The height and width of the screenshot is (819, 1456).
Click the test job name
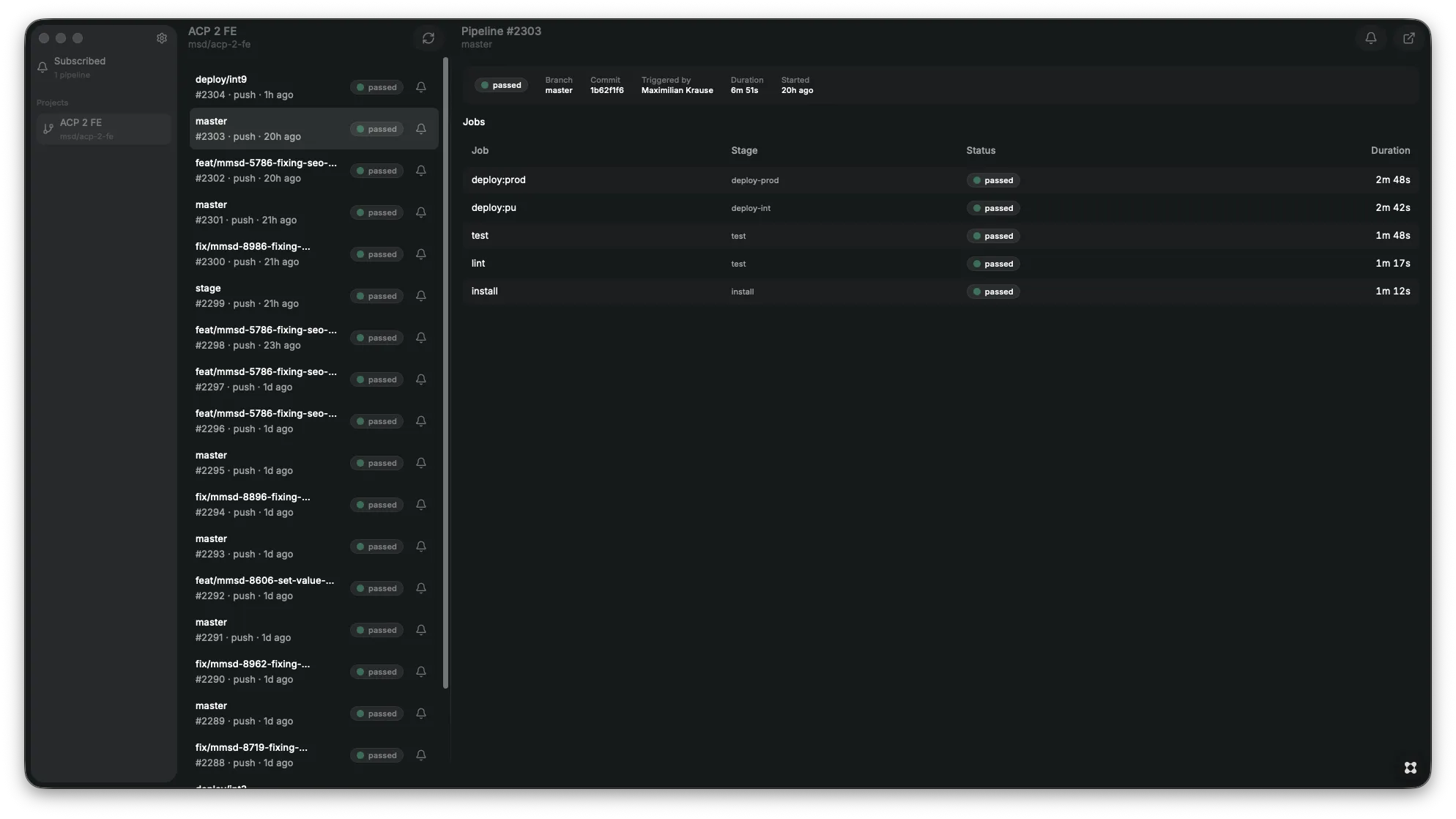(x=480, y=236)
